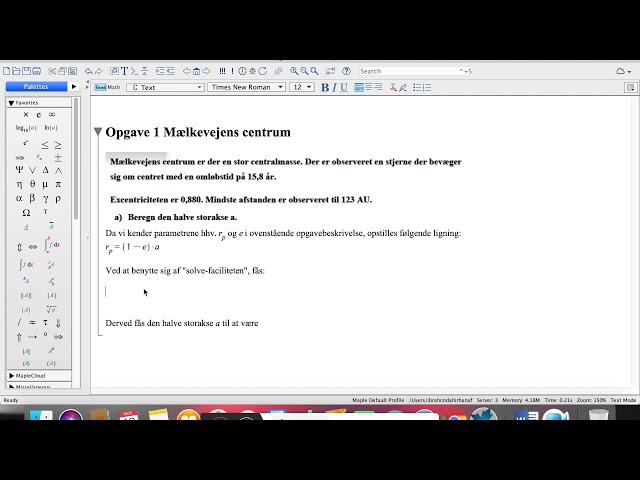Insert the log base 10 template

[26, 128]
